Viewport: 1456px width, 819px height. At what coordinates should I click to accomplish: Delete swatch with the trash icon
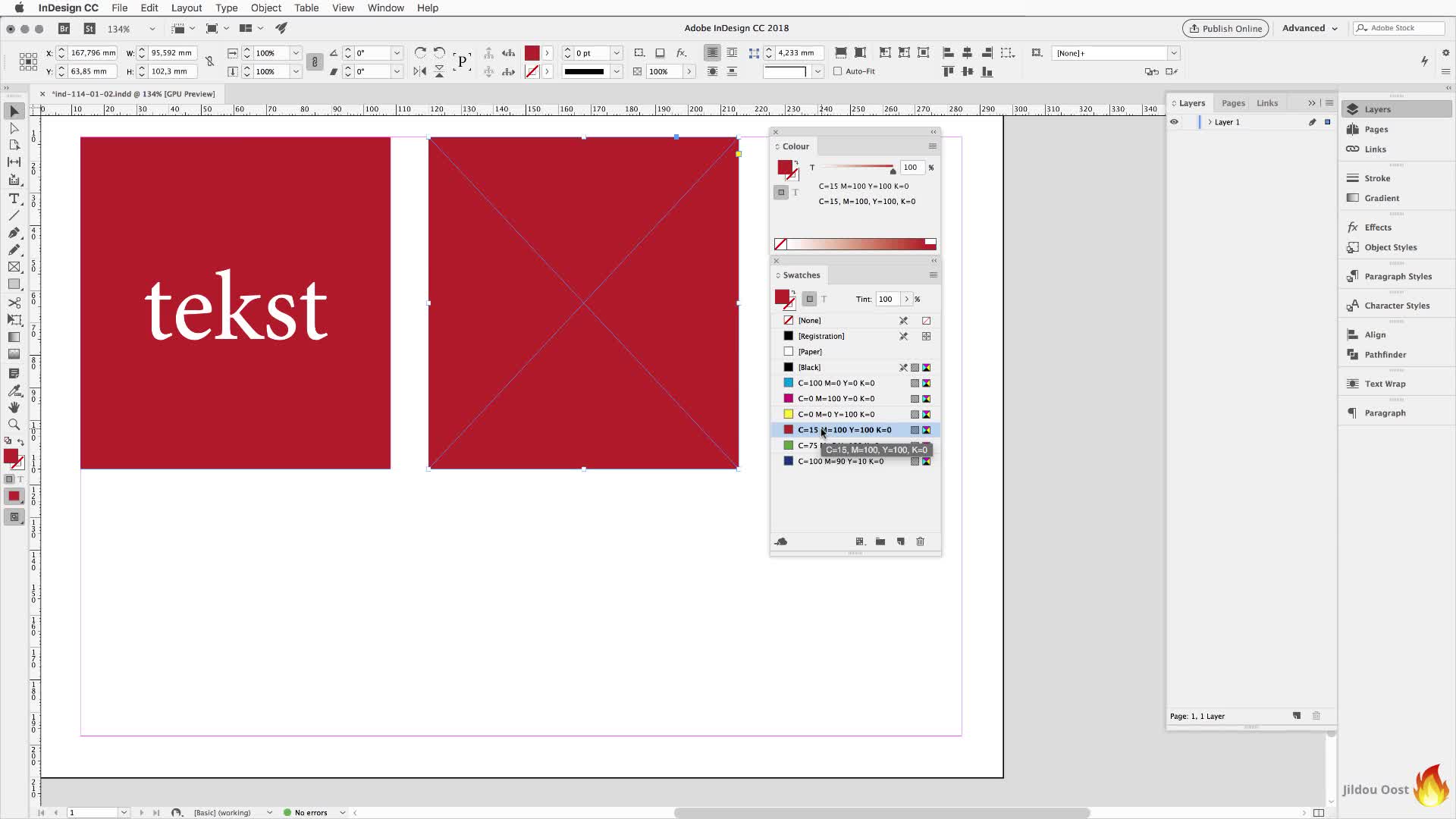921,541
